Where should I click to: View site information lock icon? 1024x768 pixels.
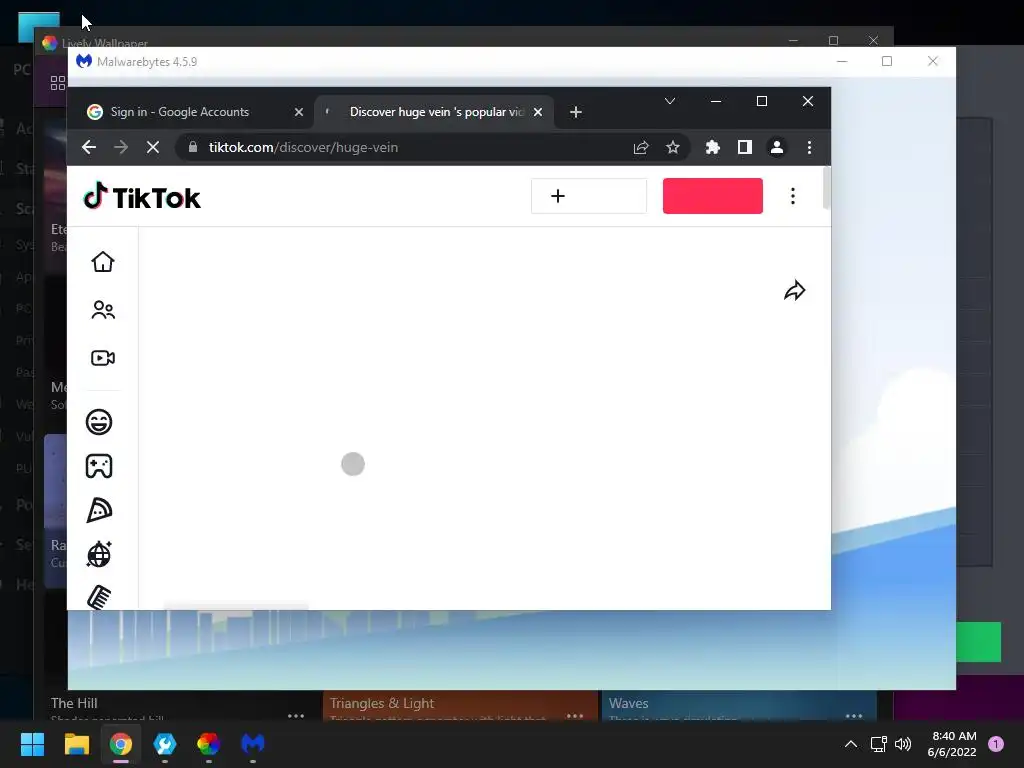(193, 148)
